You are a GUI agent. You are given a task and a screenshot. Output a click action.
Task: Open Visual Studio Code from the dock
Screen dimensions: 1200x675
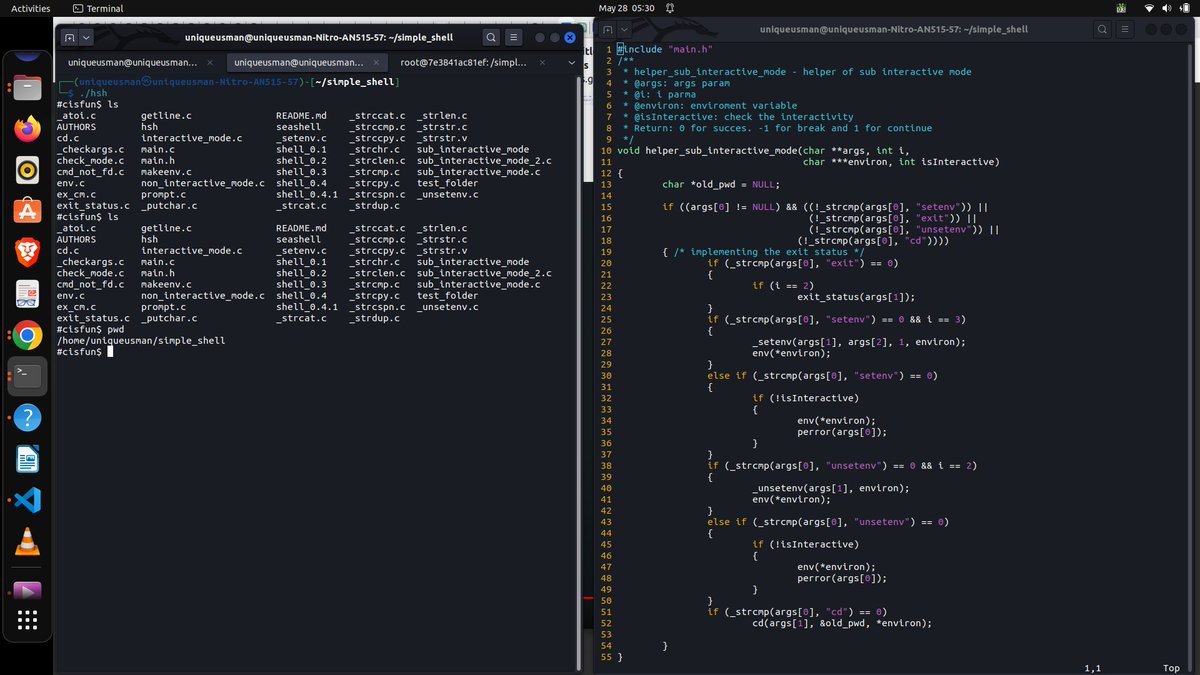pyautogui.click(x=27, y=500)
